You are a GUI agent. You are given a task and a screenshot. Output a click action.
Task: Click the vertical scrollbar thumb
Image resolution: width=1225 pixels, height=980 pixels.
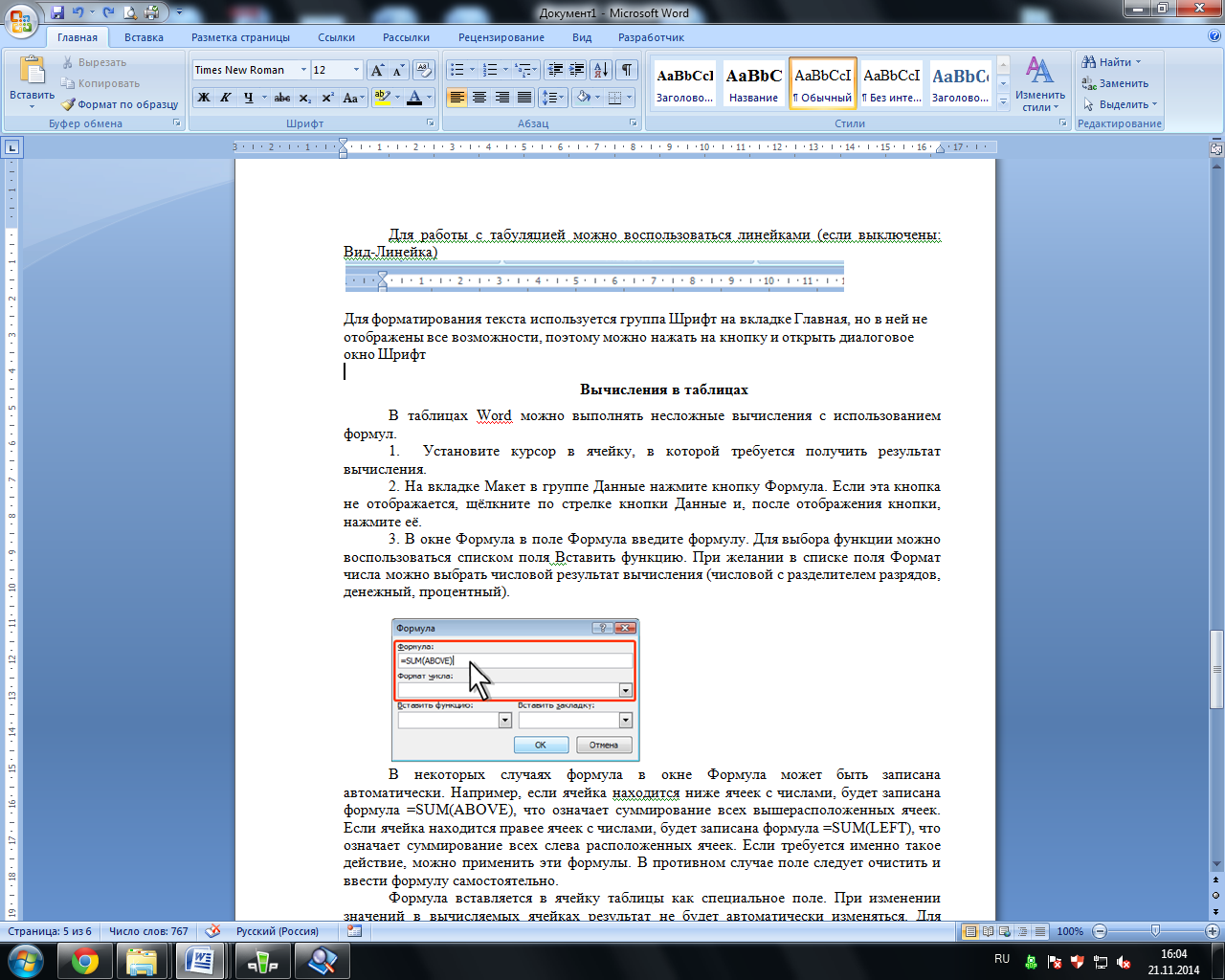(x=1216, y=669)
